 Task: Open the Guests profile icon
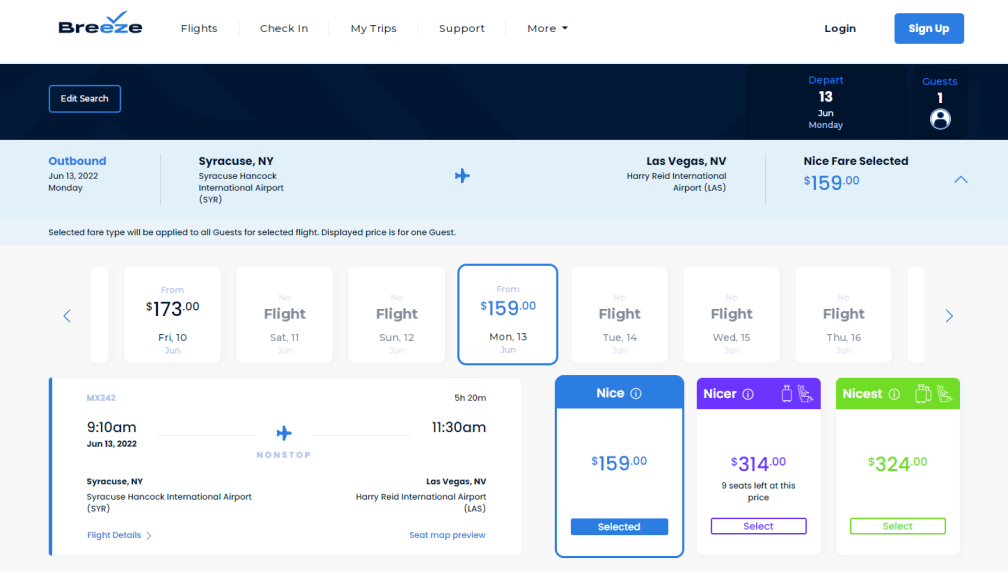940,119
